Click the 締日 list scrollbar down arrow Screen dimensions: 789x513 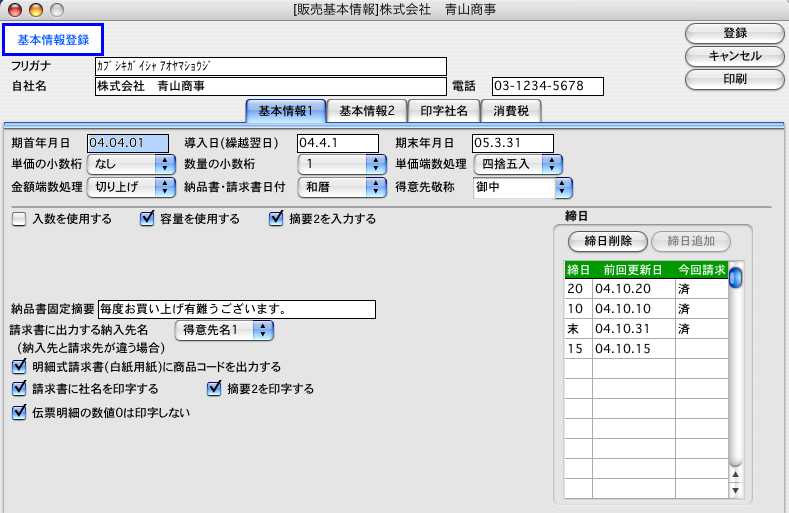[735, 491]
